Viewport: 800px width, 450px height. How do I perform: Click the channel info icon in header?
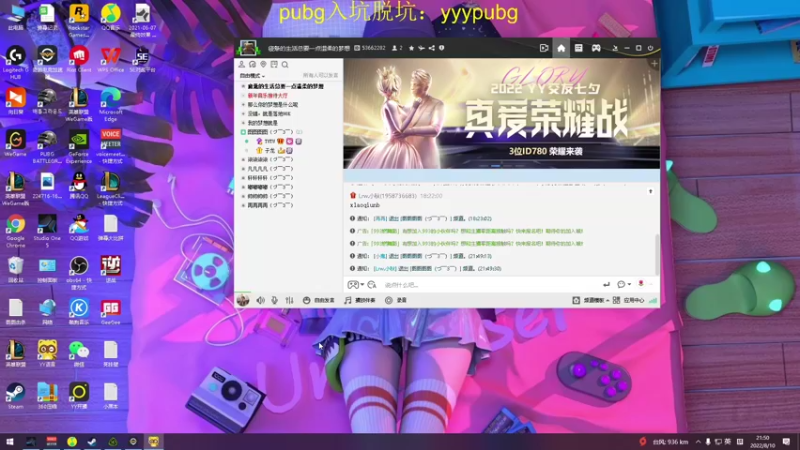(x=442, y=48)
